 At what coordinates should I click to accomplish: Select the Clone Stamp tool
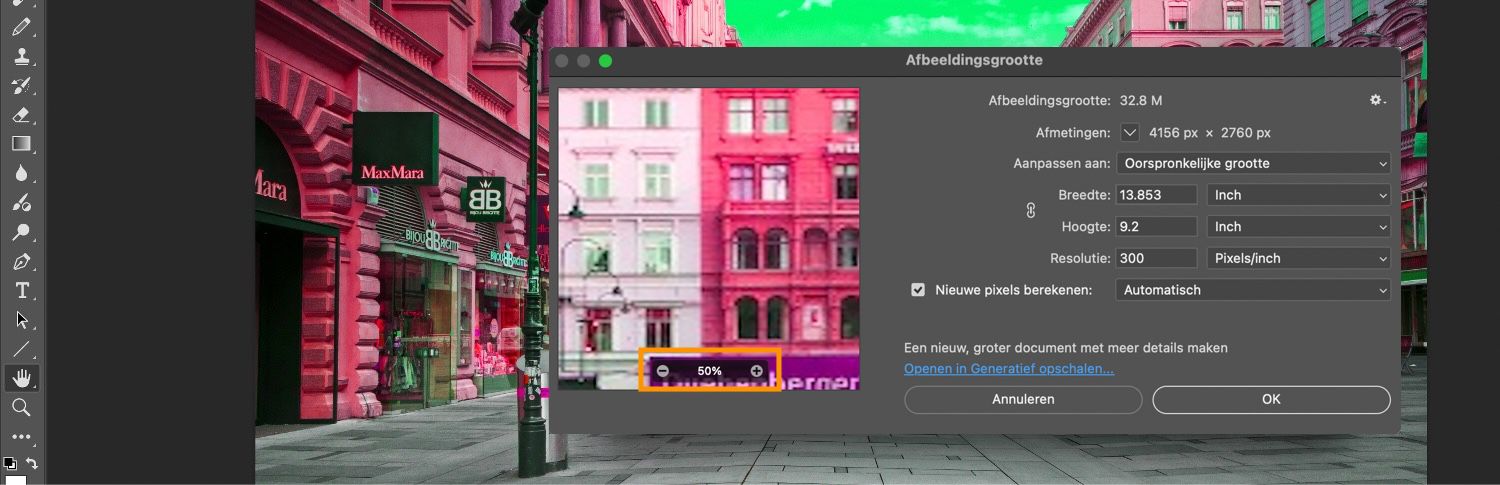21,56
